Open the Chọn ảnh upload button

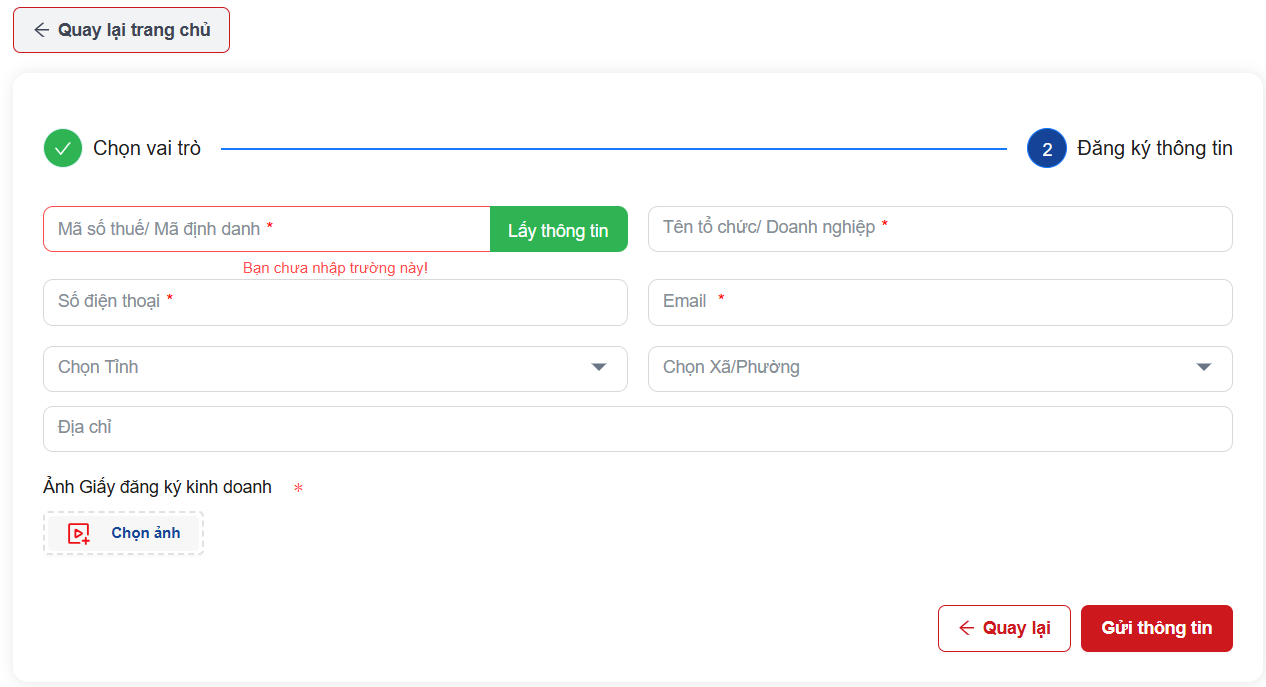[123, 533]
